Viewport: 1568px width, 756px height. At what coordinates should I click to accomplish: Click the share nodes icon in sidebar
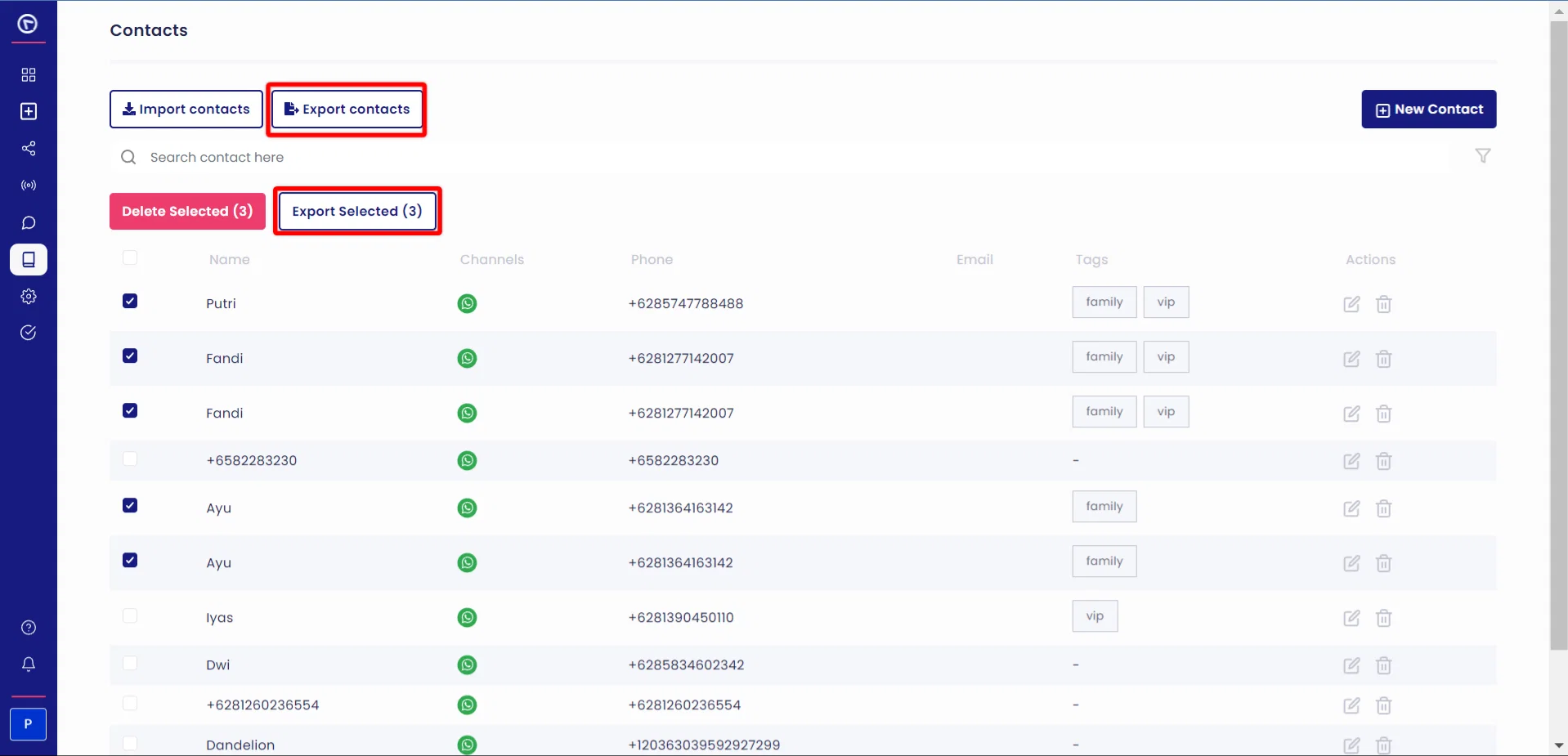pyautogui.click(x=29, y=149)
